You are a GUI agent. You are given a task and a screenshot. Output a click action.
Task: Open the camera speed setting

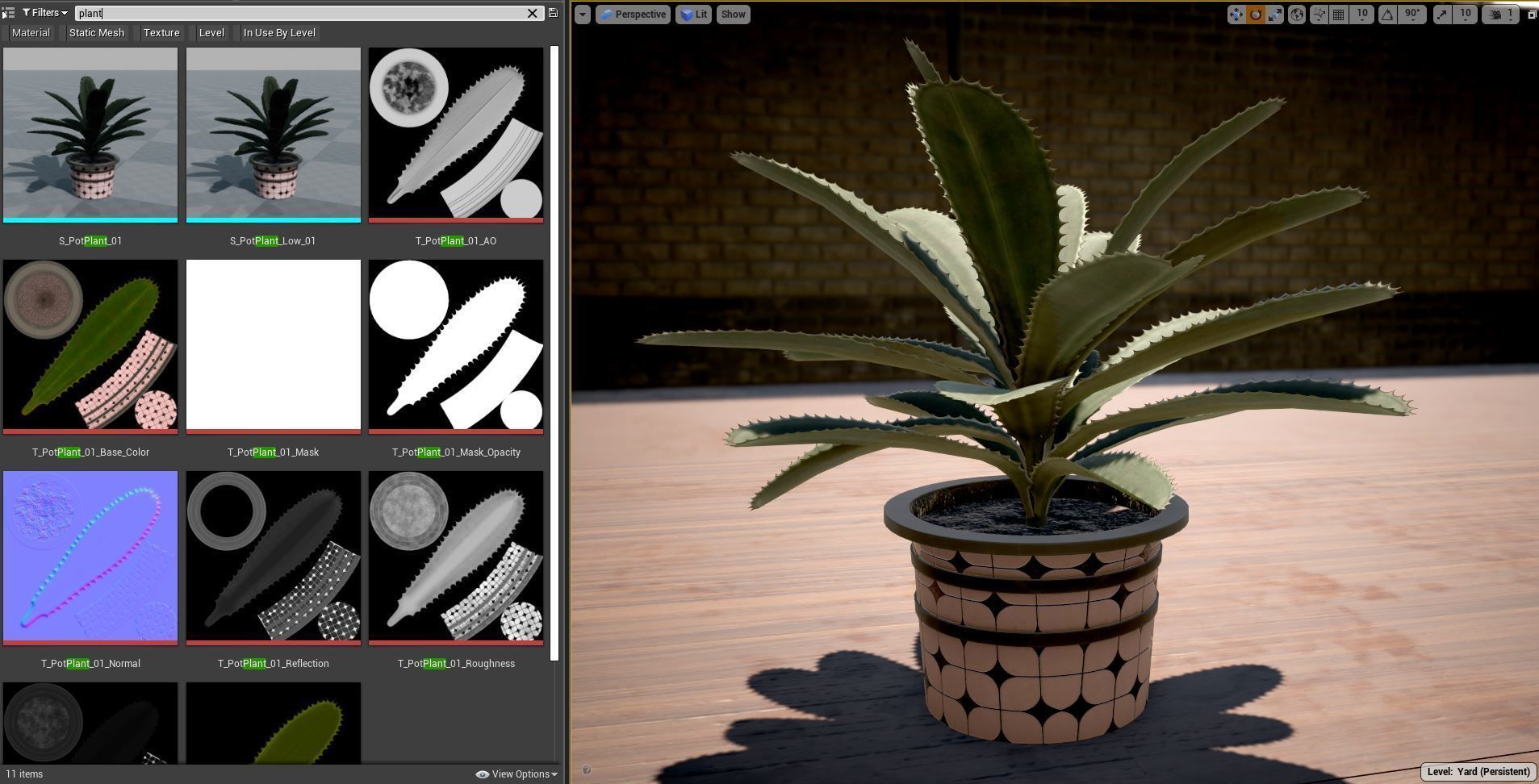click(1501, 15)
